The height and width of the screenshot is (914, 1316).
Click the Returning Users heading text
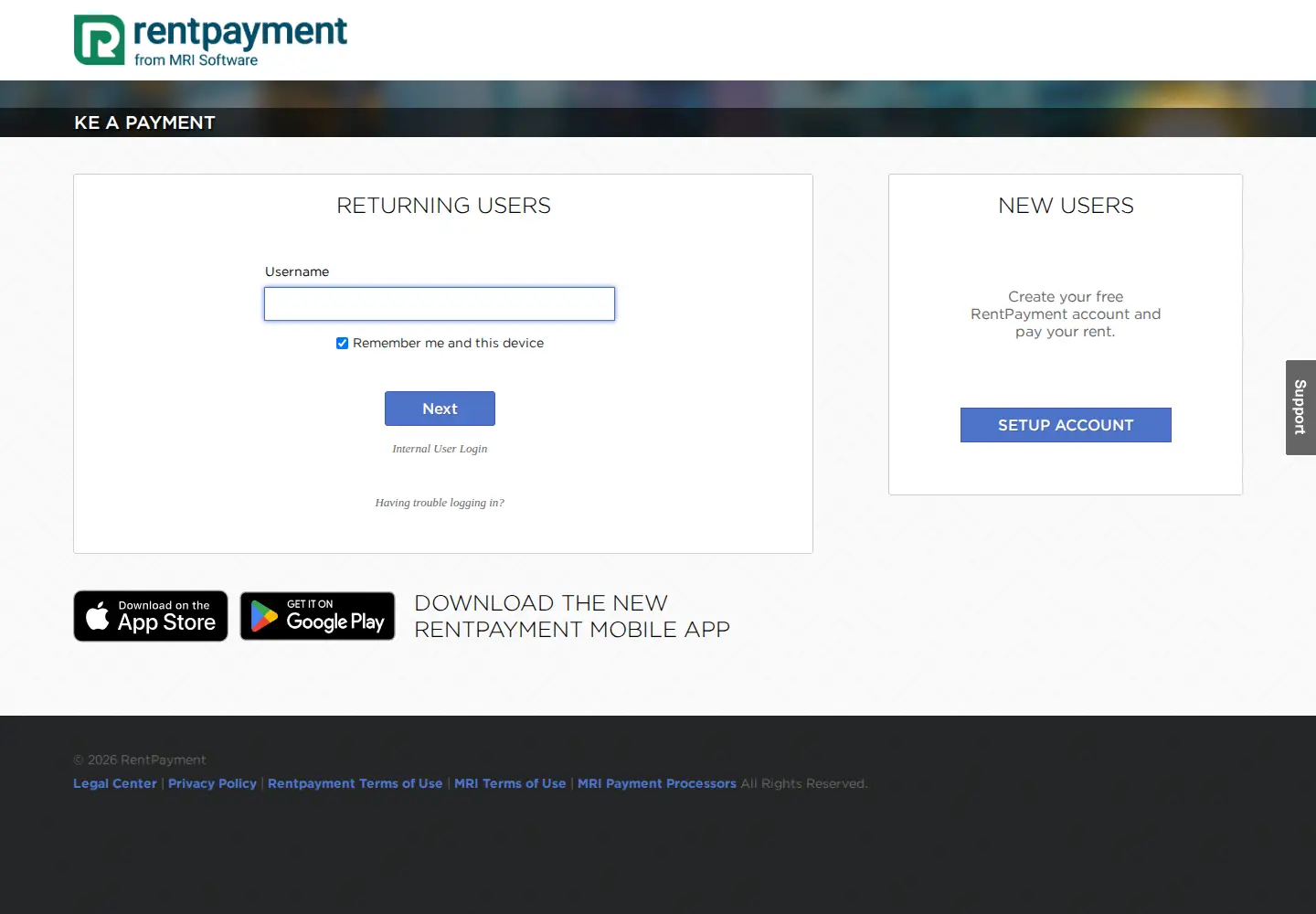(x=443, y=206)
